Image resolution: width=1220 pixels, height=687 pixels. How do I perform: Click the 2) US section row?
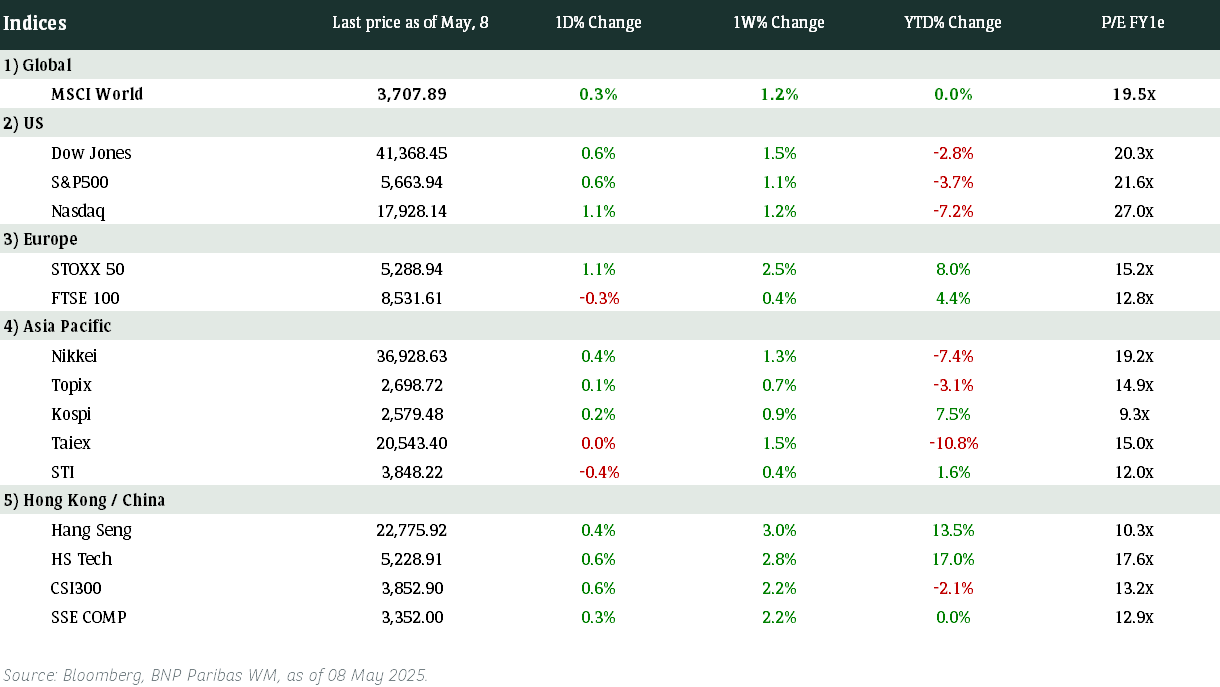610,123
